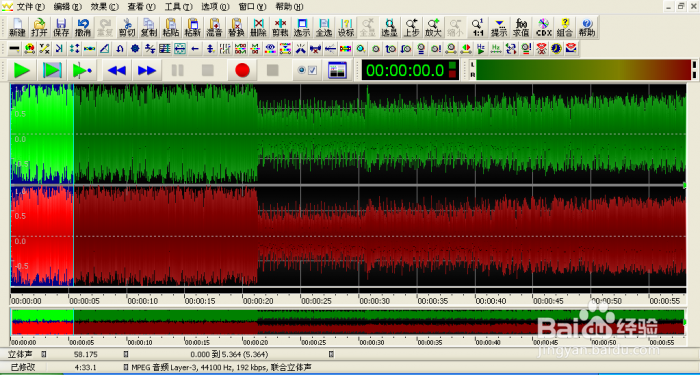This screenshot has height=375, width=700.
Task: Play the selection with the boxed play button
Action: pos(52,70)
